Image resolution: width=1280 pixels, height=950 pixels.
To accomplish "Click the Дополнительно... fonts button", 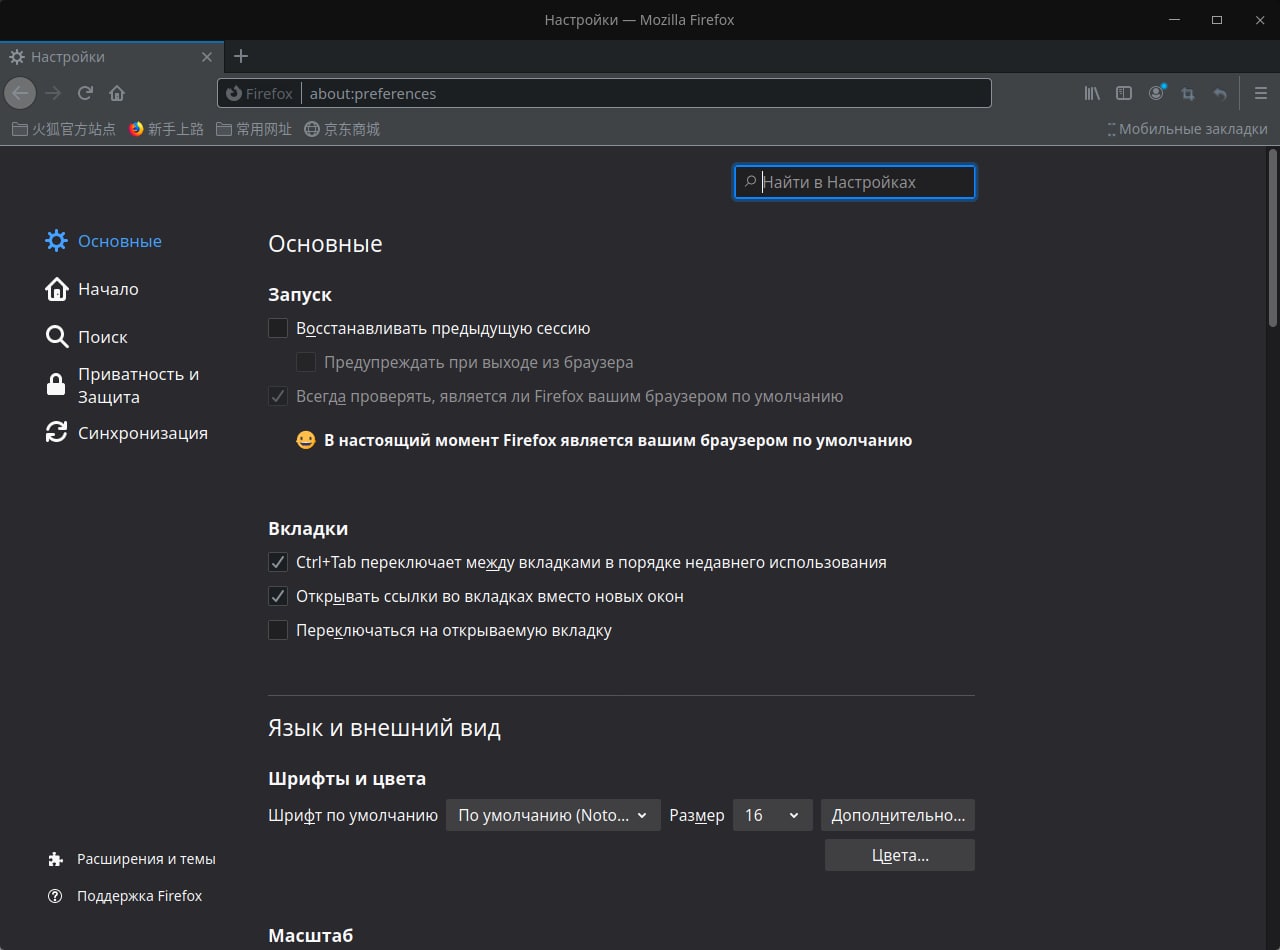I will click(x=898, y=815).
